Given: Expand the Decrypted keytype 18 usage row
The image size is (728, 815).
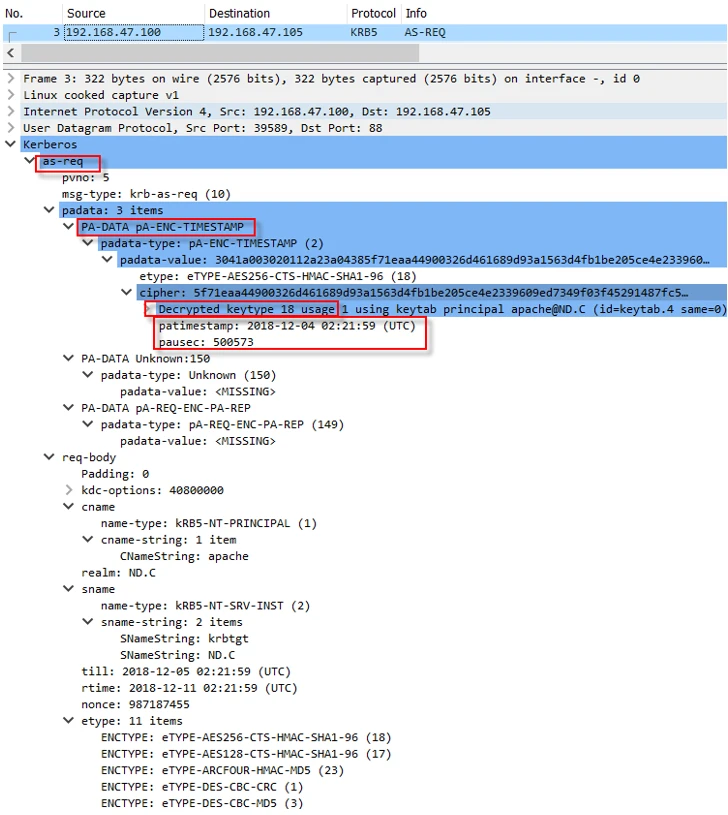Looking at the screenshot, I should pyautogui.click(x=147, y=309).
